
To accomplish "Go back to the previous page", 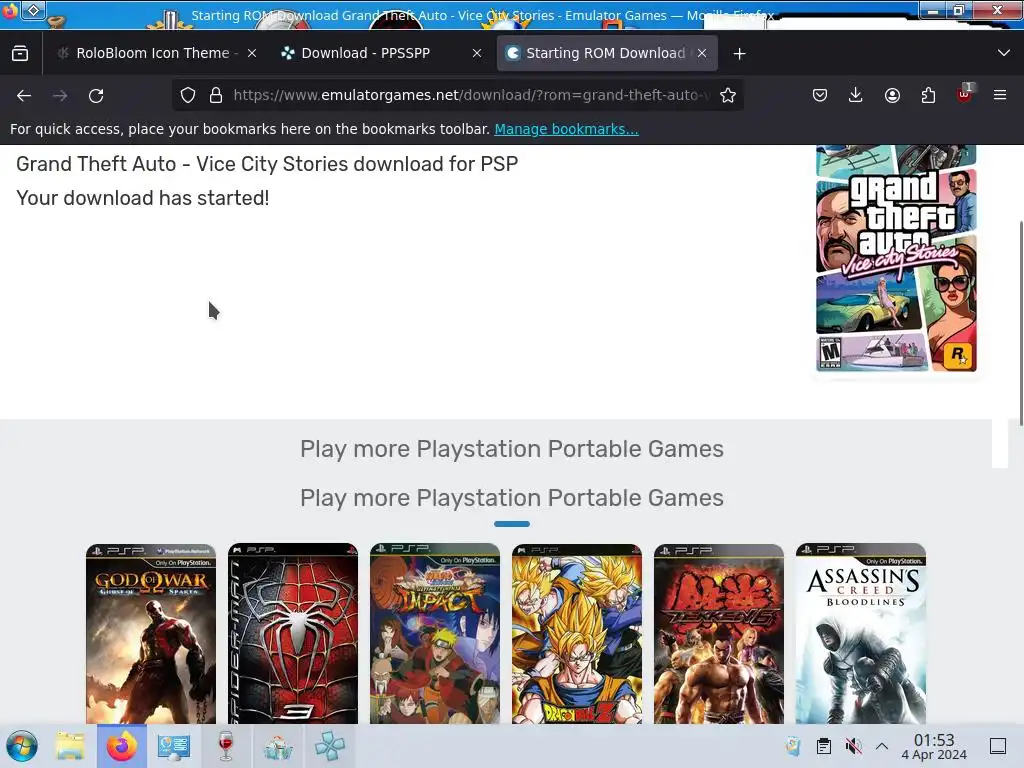I will coord(24,95).
